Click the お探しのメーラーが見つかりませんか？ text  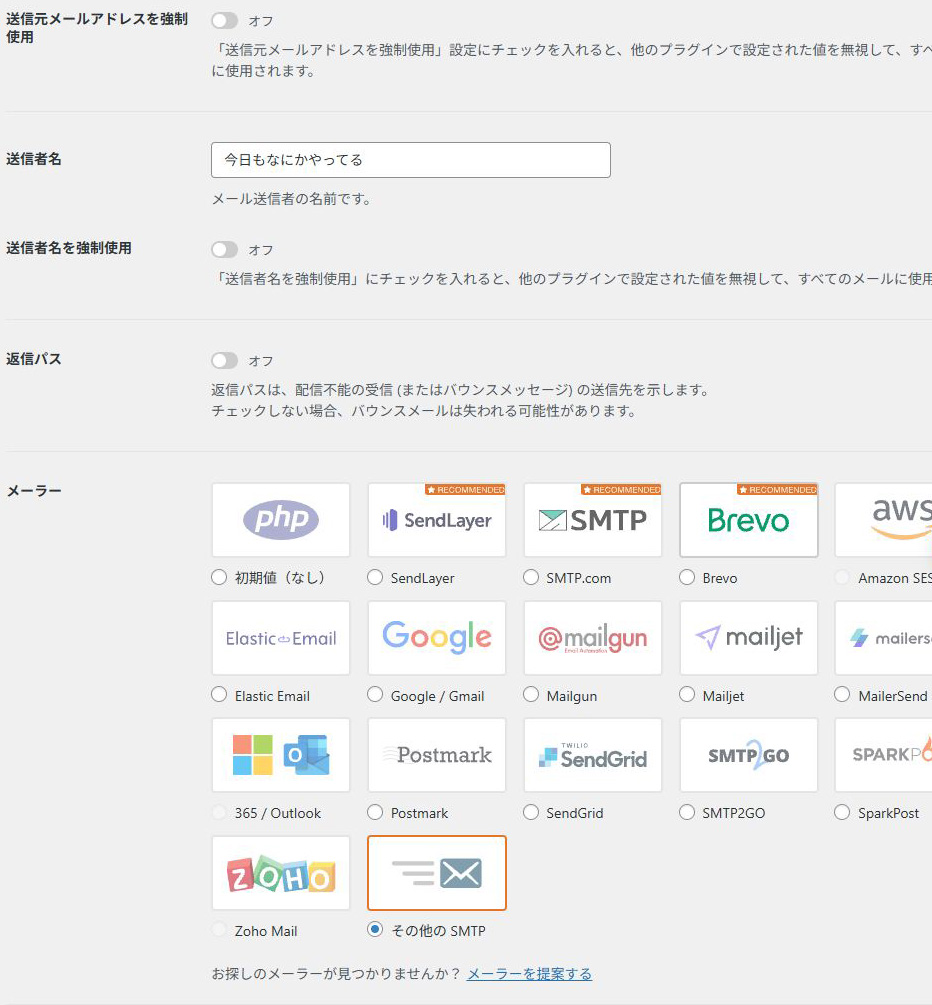point(337,974)
